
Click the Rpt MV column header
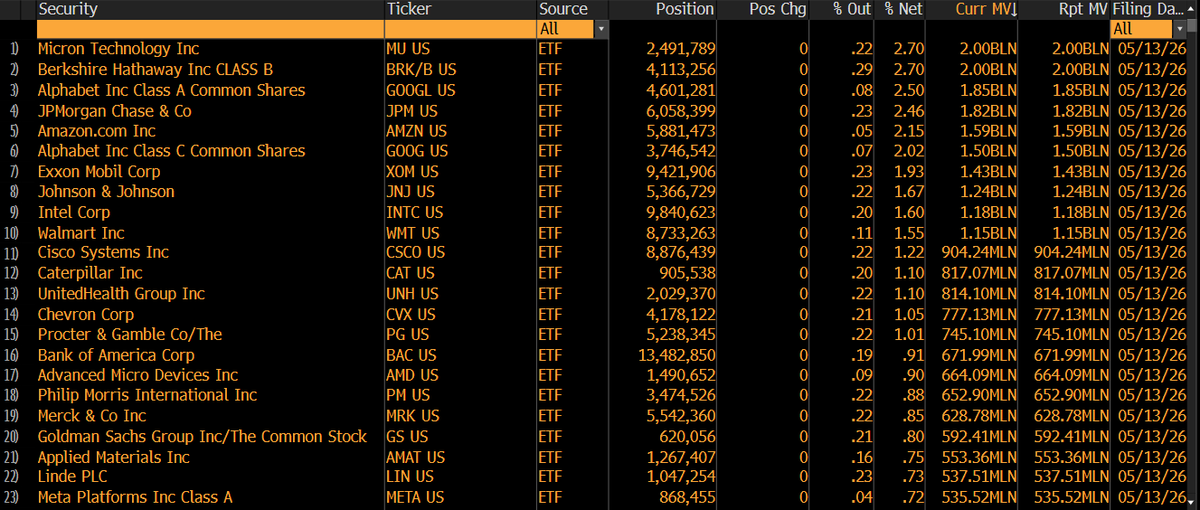click(x=1083, y=9)
